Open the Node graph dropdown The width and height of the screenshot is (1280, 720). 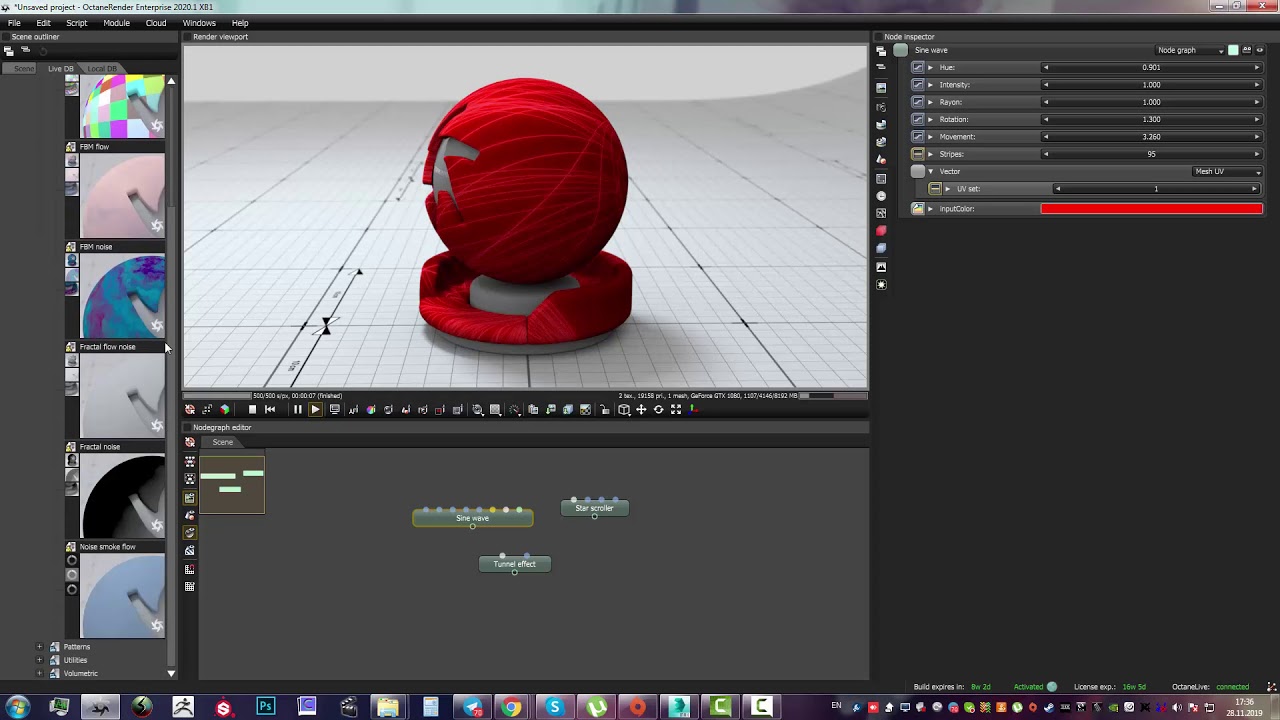point(1190,50)
